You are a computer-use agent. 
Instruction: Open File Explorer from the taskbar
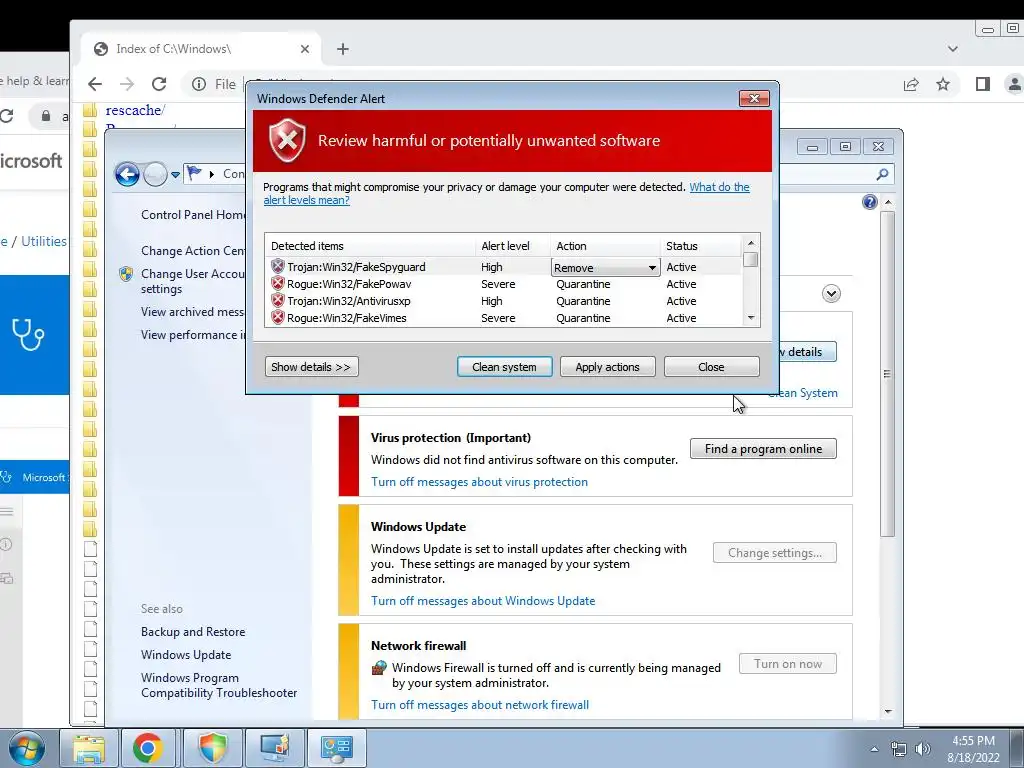[x=89, y=748]
